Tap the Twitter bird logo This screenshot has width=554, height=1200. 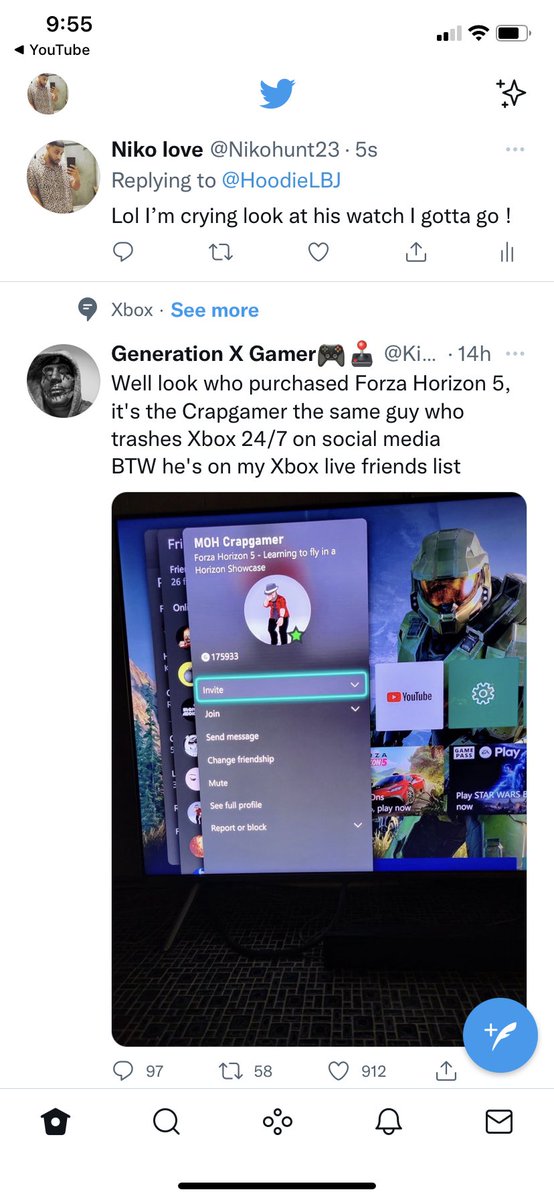click(x=277, y=94)
